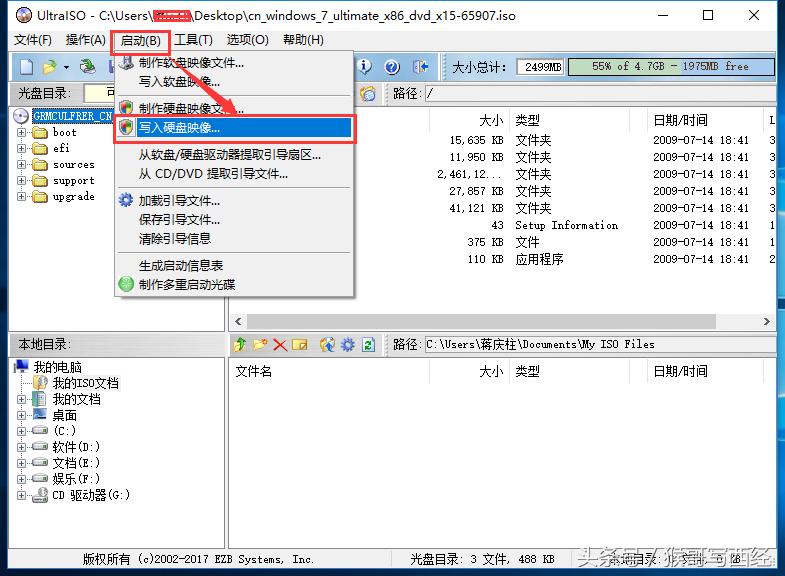Image resolution: width=785 pixels, height=576 pixels.
Task: Expand the (C:) drive tree node
Action: [x=21, y=431]
